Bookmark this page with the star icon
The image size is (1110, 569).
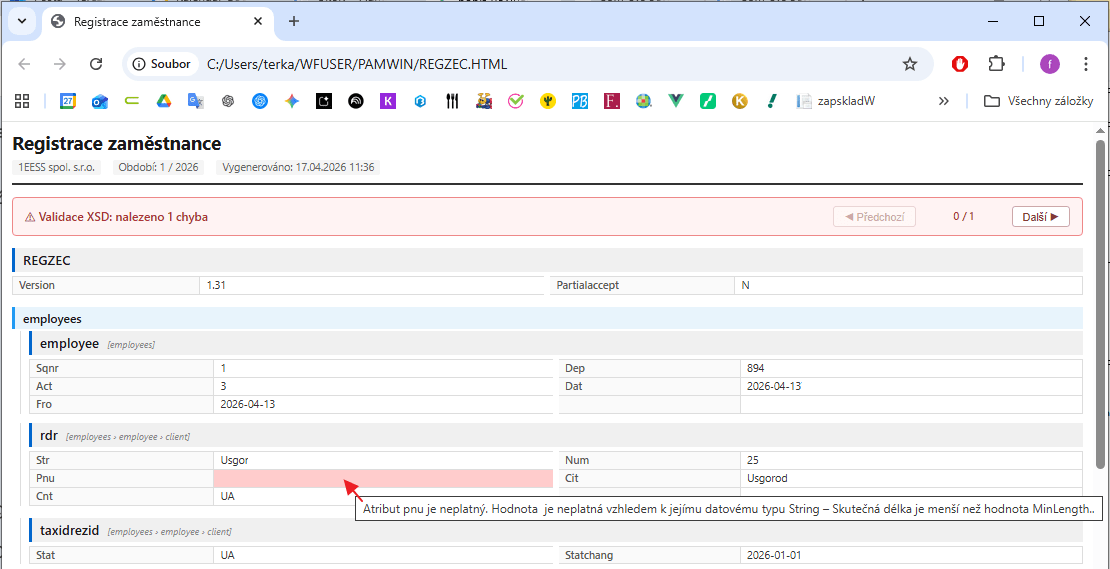(910, 64)
